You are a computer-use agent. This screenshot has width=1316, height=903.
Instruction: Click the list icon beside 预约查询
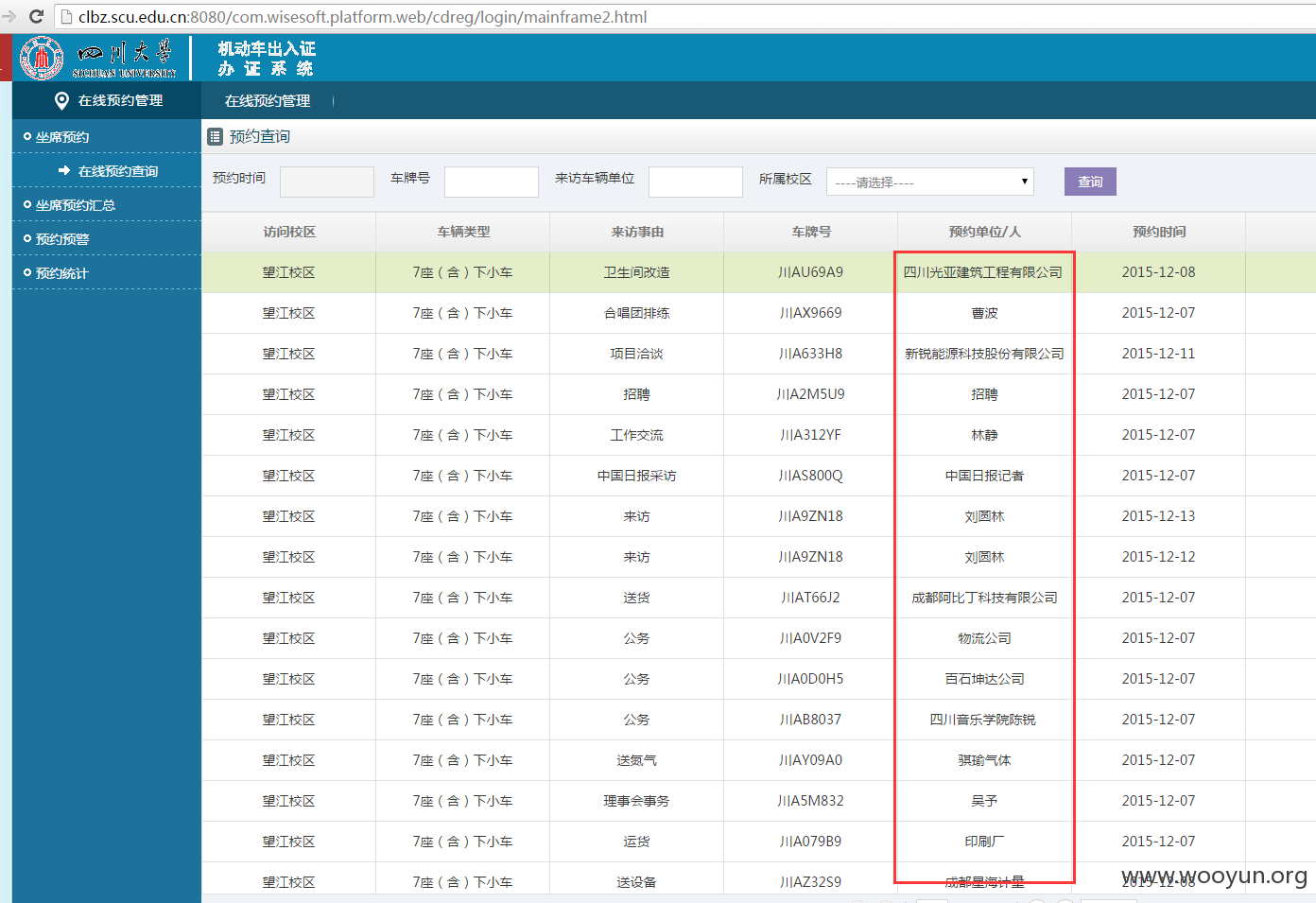click(216, 136)
